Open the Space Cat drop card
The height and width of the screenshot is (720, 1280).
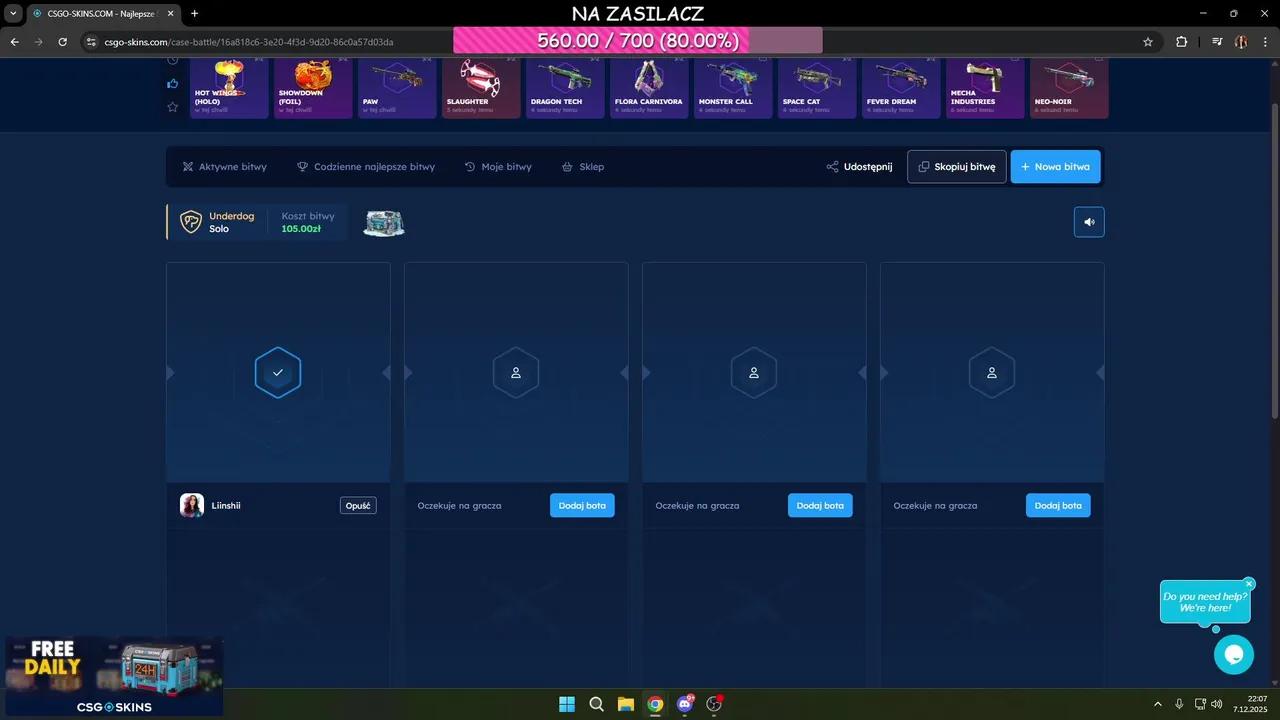click(817, 88)
